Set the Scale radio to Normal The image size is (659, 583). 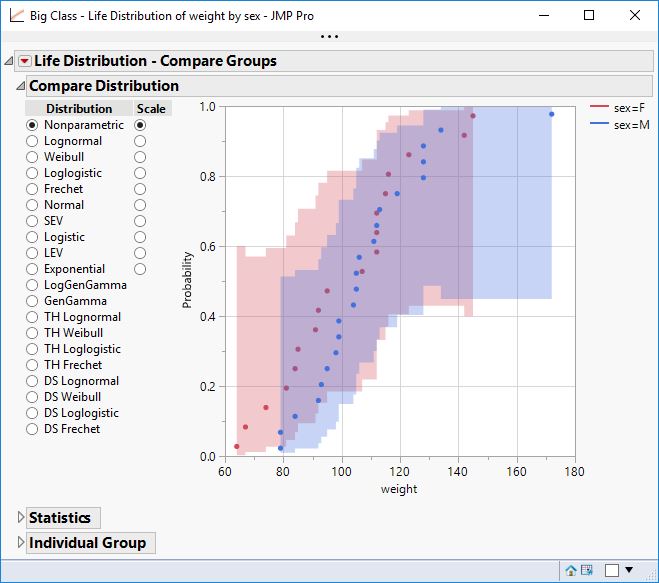click(x=140, y=205)
